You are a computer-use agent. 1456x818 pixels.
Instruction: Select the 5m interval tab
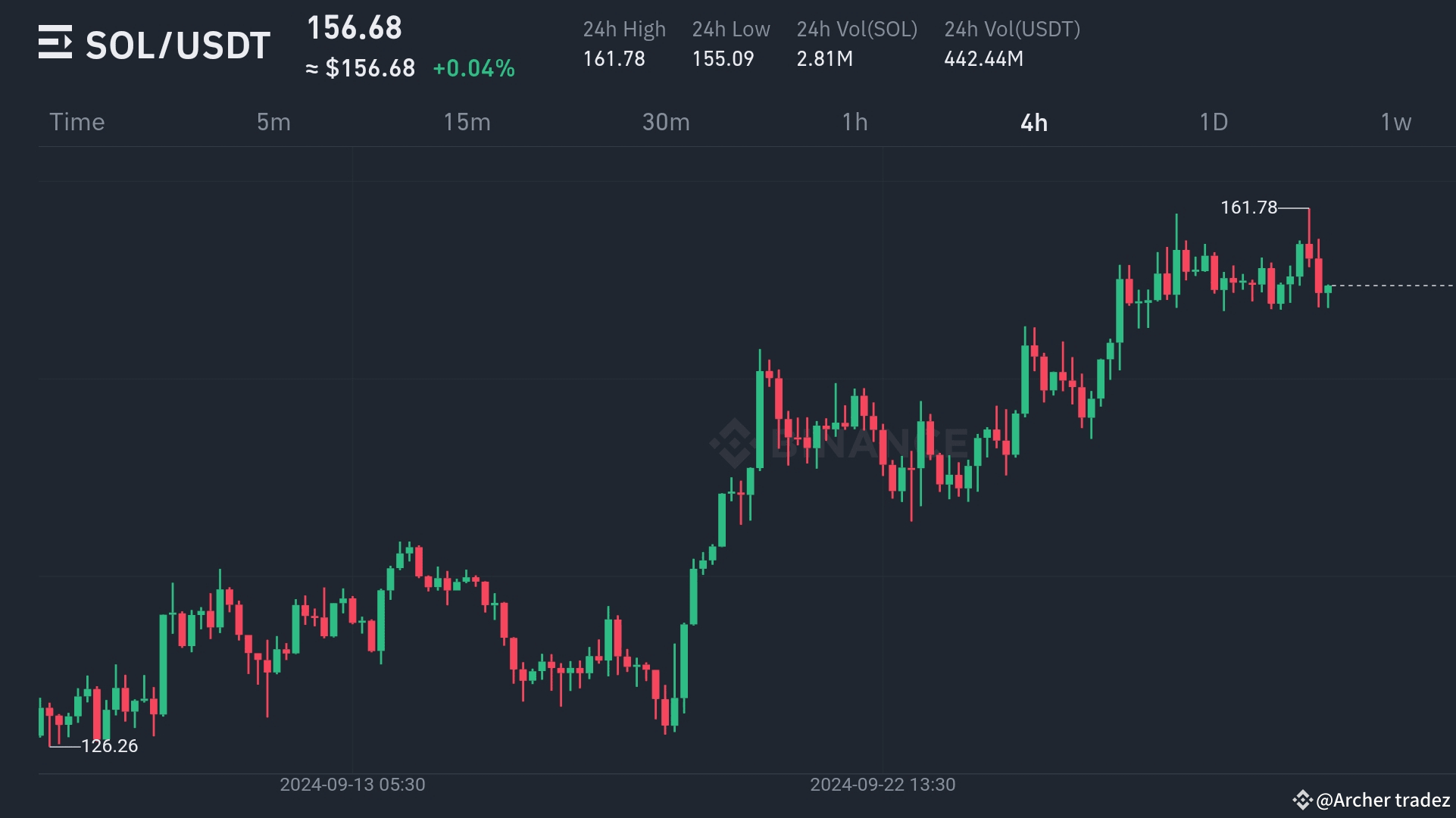tap(273, 122)
